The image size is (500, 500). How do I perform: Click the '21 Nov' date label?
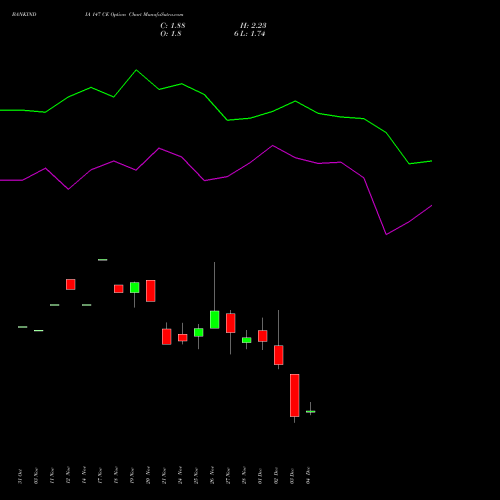point(164,476)
